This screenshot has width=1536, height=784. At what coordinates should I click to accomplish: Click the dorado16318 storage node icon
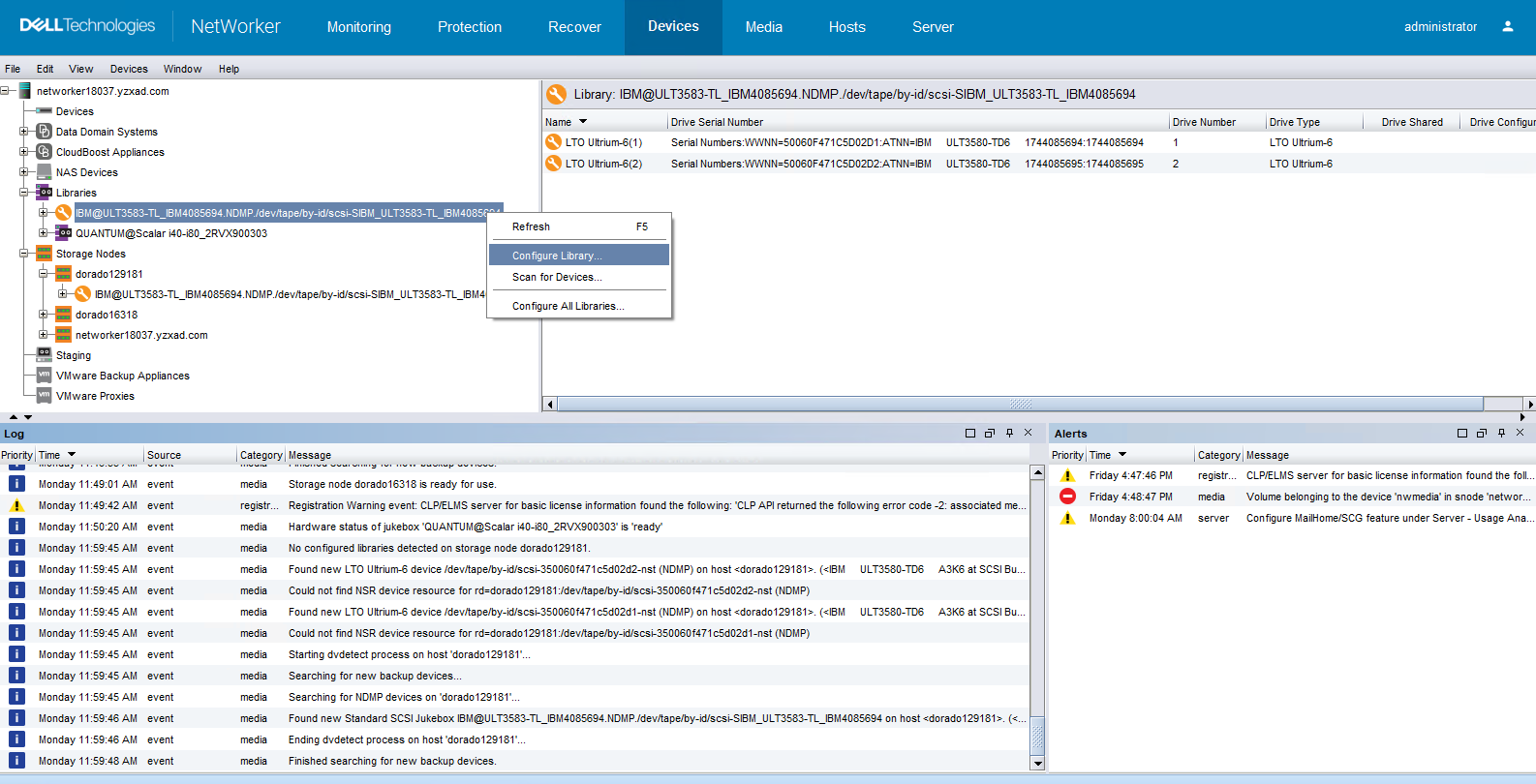pyautogui.click(x=64, y=315)
